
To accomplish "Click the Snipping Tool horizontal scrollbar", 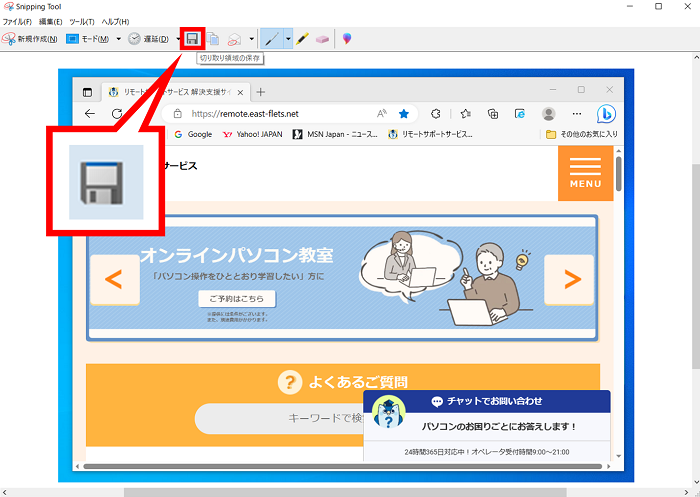I will click(345, 493).
